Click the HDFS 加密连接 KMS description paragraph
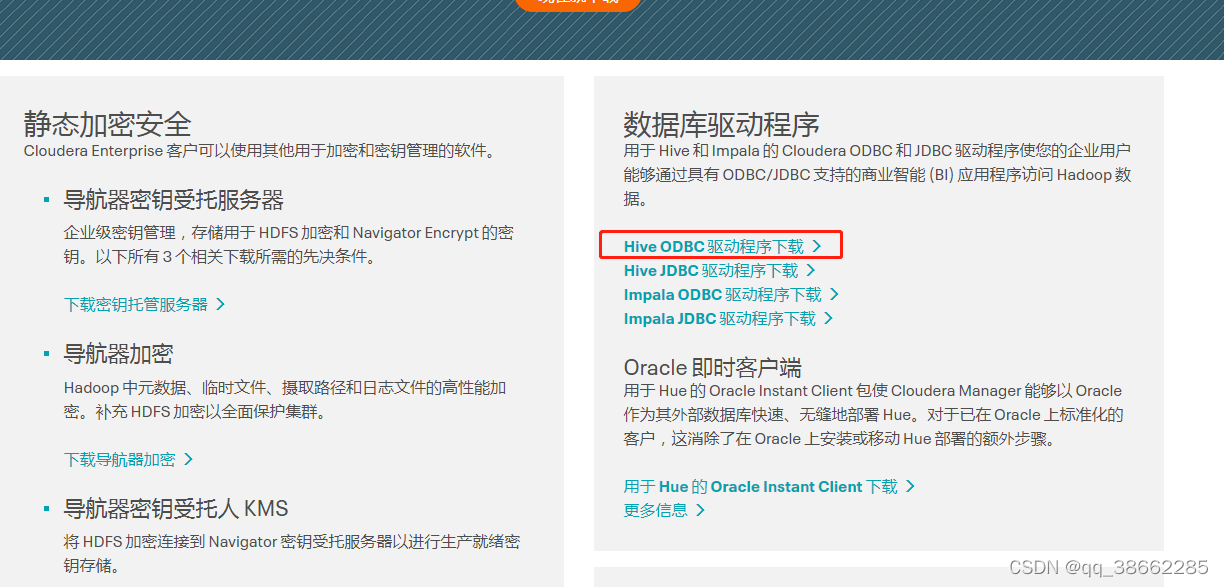Screen dimensions: 1224x587 (x=292, y=554)
